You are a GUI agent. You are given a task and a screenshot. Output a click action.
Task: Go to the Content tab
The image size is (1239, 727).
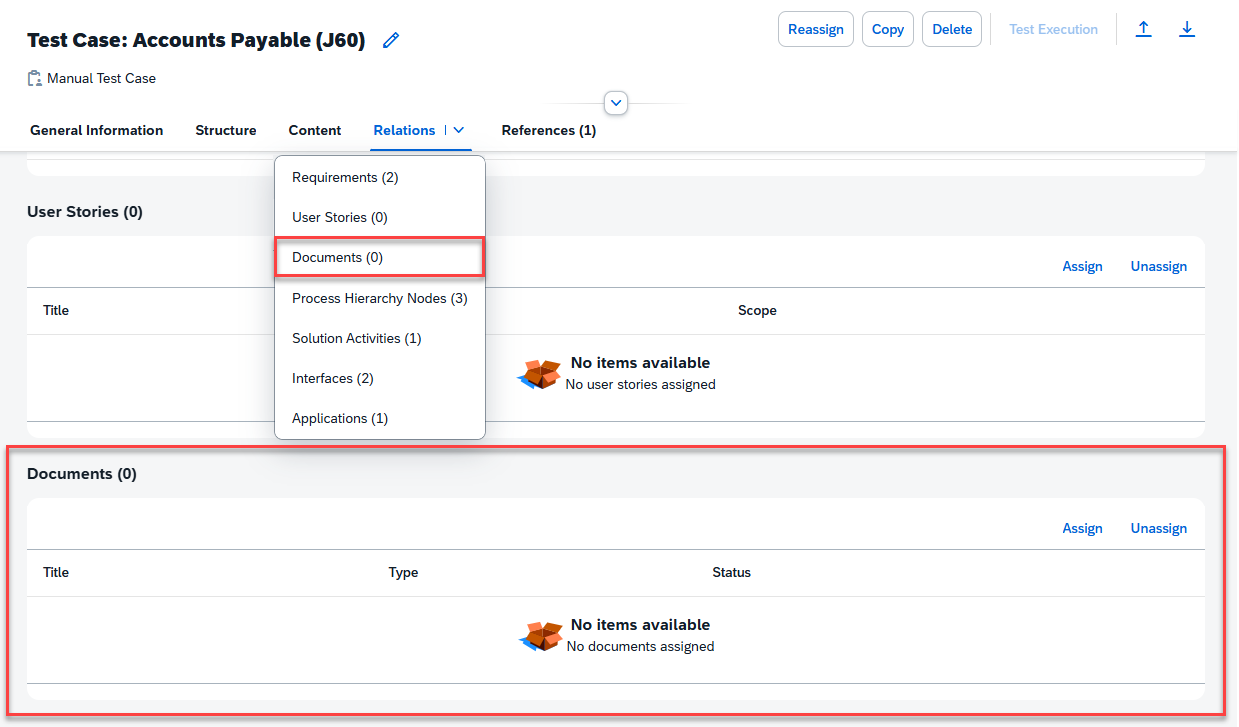pyautogui.click(x=315, y=130)
